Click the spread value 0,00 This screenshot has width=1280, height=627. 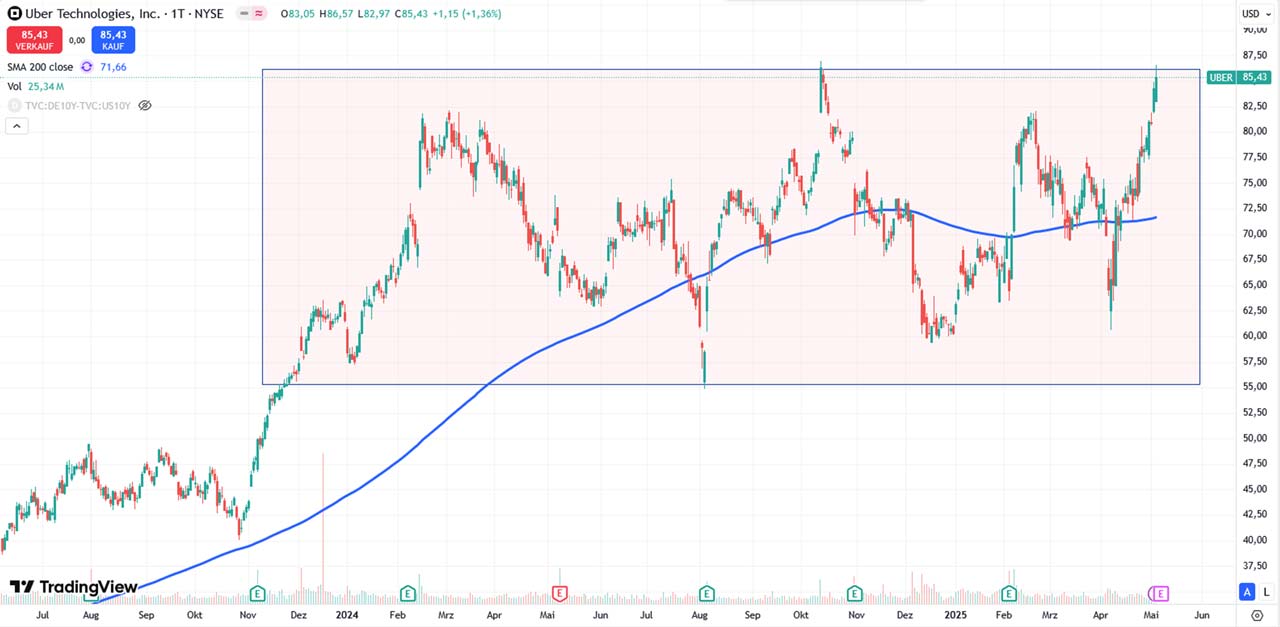tap(77, 40)
